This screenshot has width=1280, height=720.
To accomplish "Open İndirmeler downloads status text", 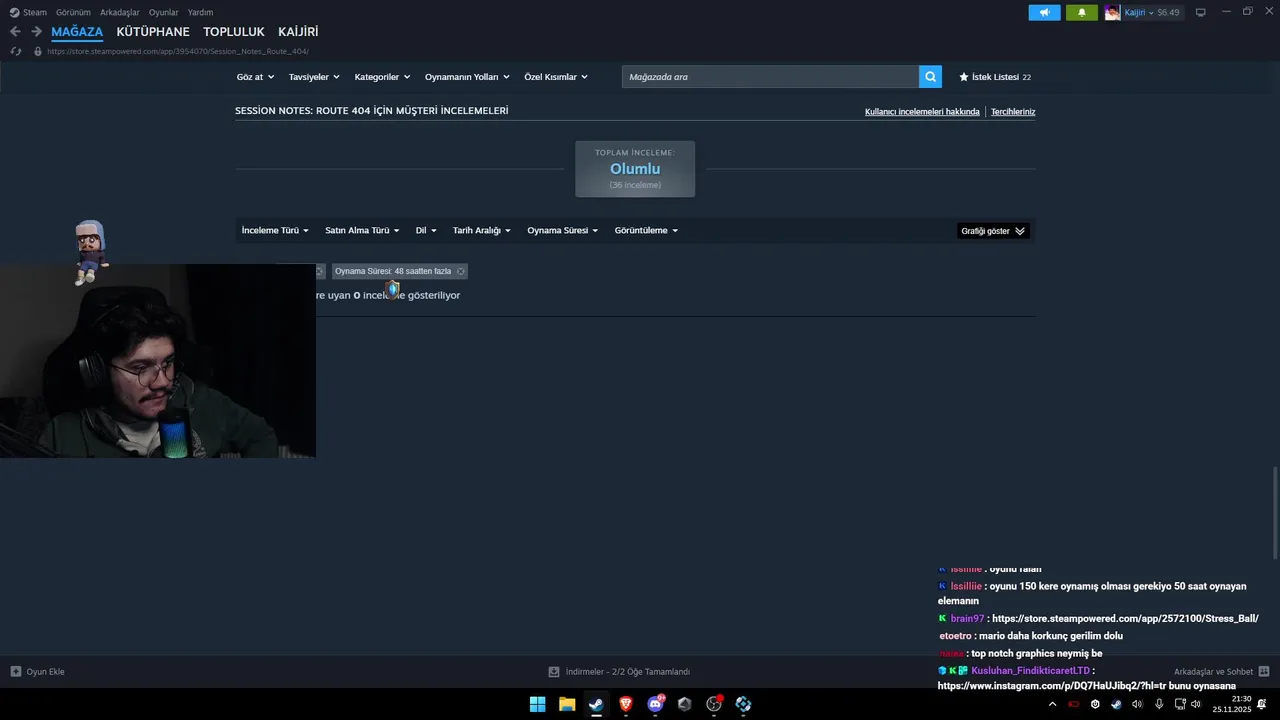I will [628, 672].
